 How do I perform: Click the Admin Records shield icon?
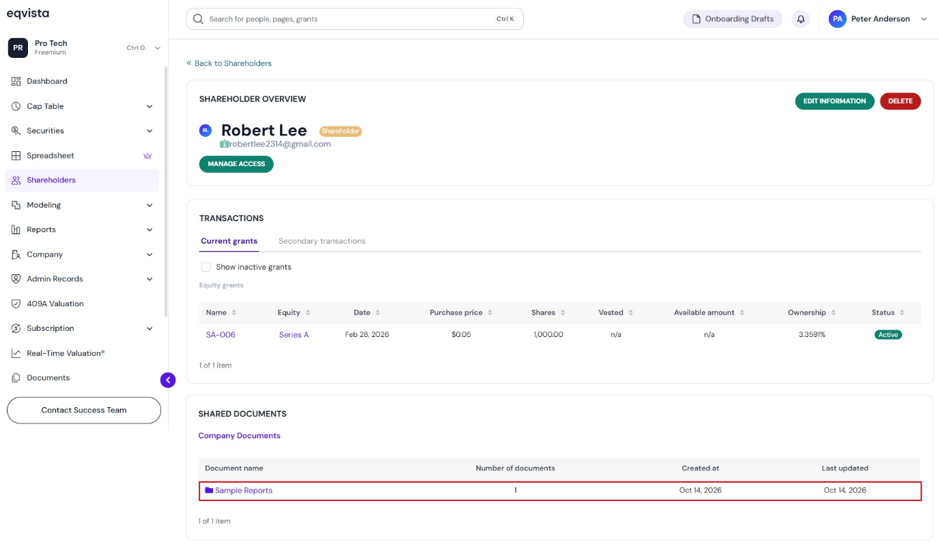[16, 279]
